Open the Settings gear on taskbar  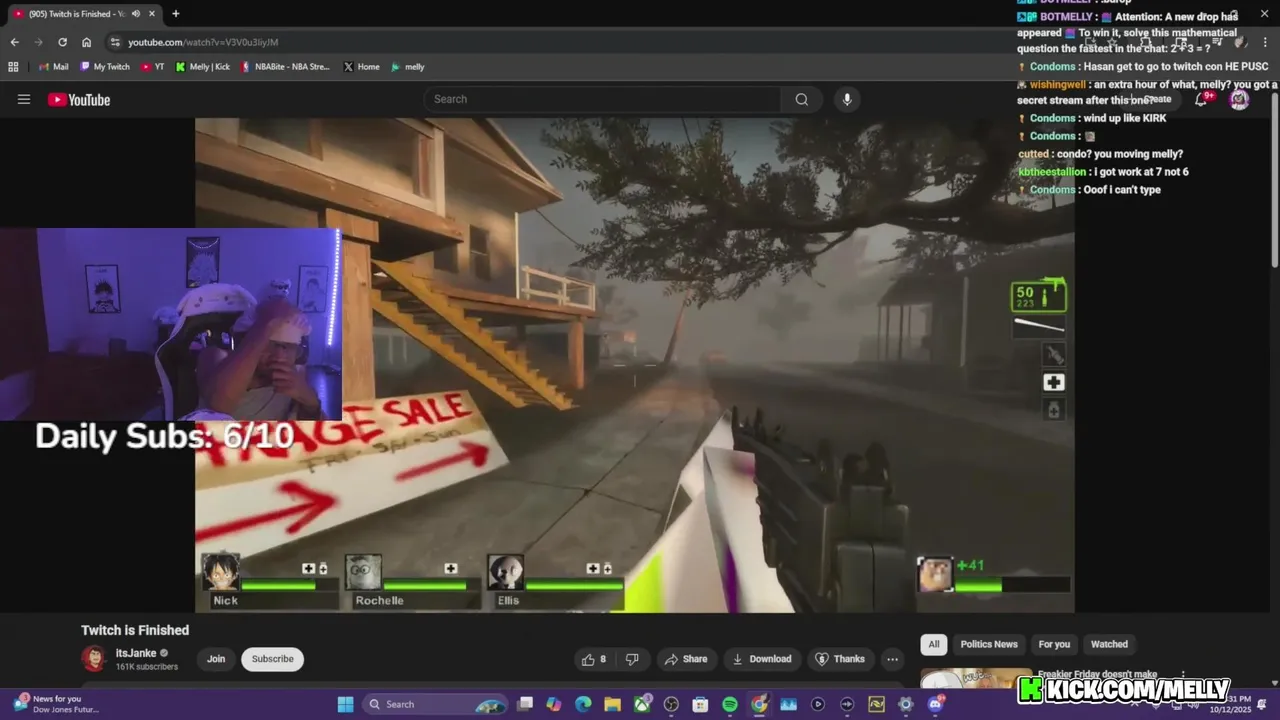coord(906,704)
